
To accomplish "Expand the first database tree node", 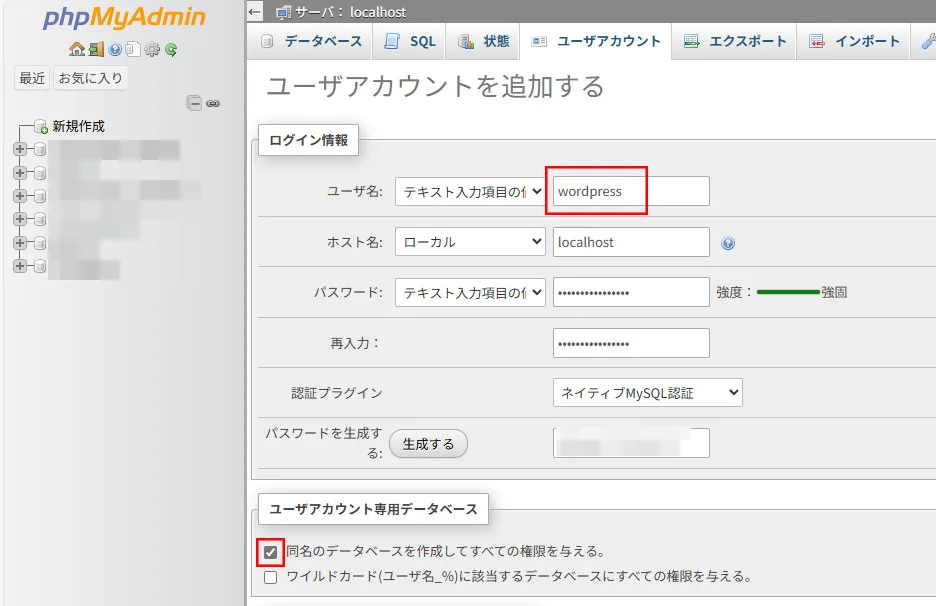I will 19,150.
